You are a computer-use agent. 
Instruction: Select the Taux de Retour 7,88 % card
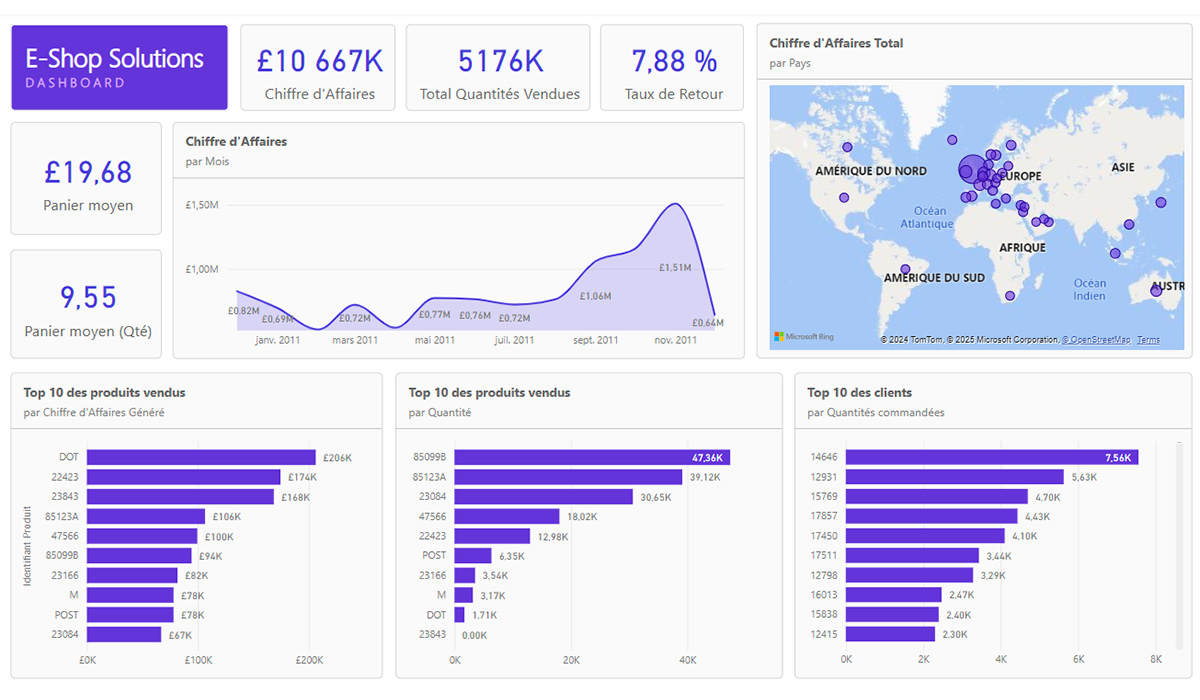tap(673, 67)
